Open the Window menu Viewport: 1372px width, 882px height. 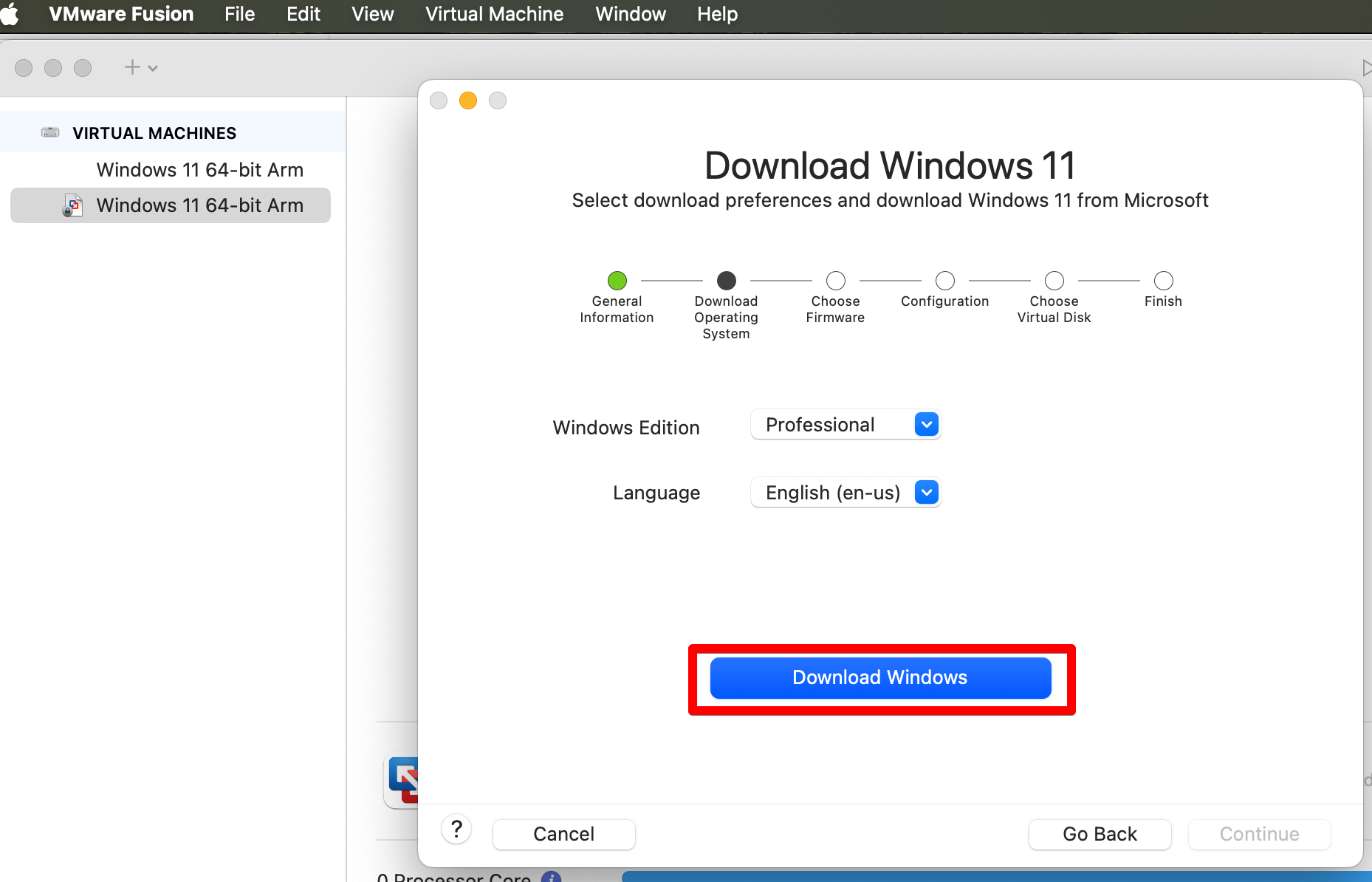pos(631,14)
